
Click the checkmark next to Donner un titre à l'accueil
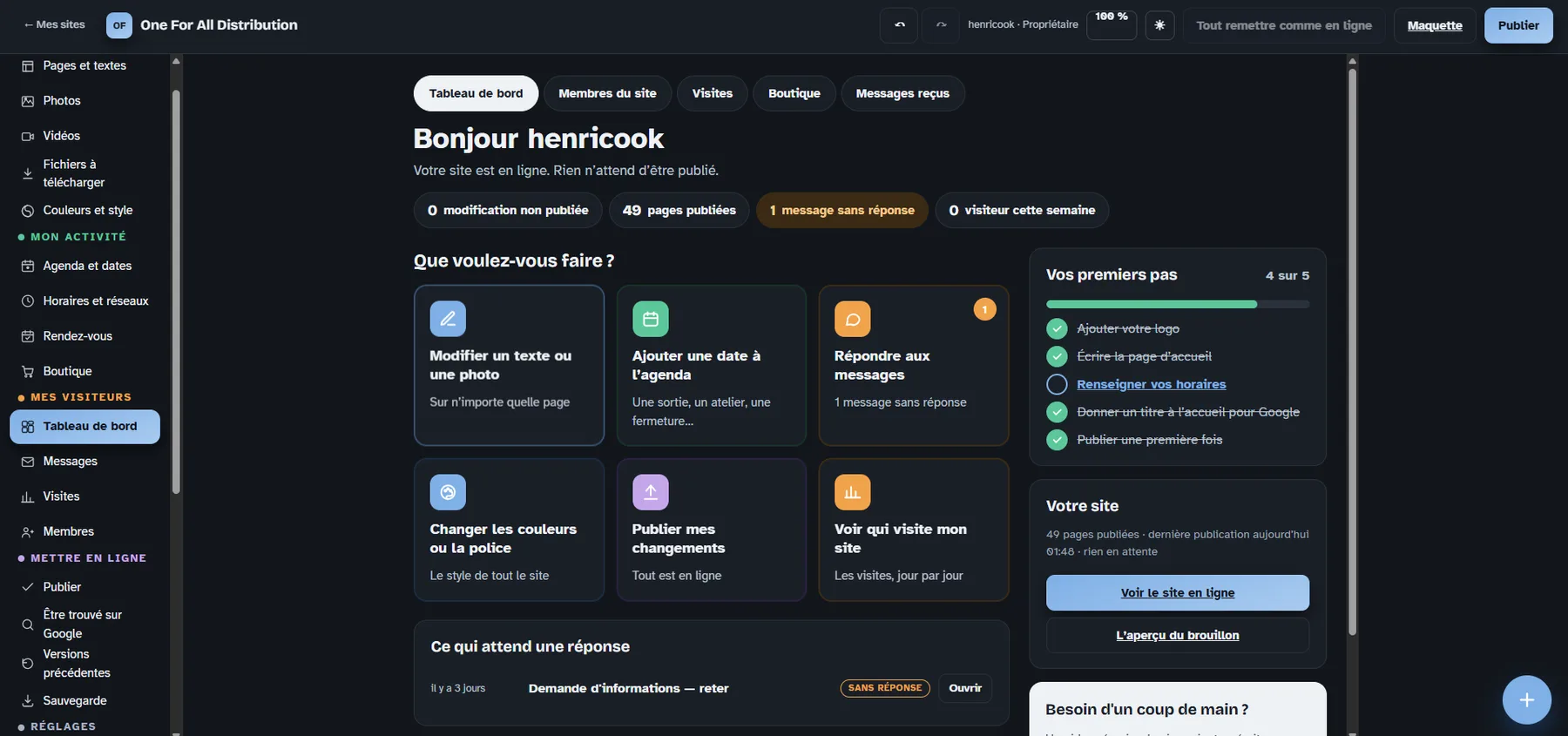1057,412
